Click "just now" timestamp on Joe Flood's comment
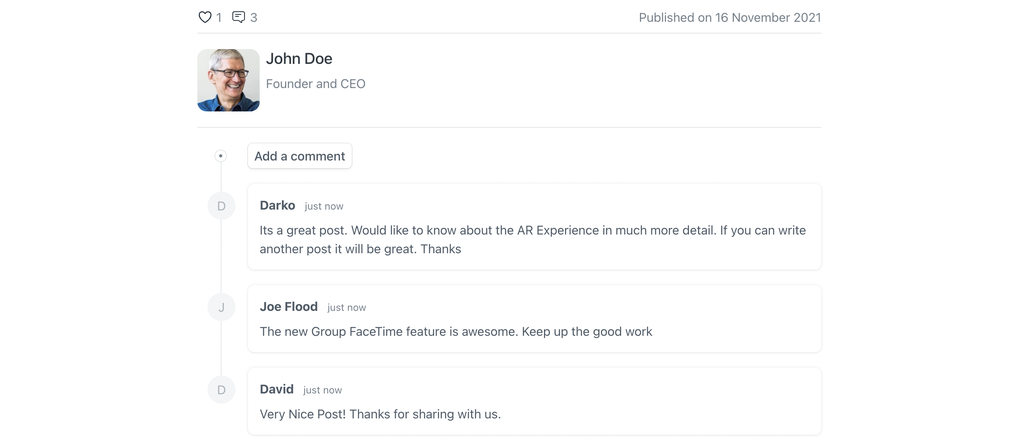 pos(347,307)
